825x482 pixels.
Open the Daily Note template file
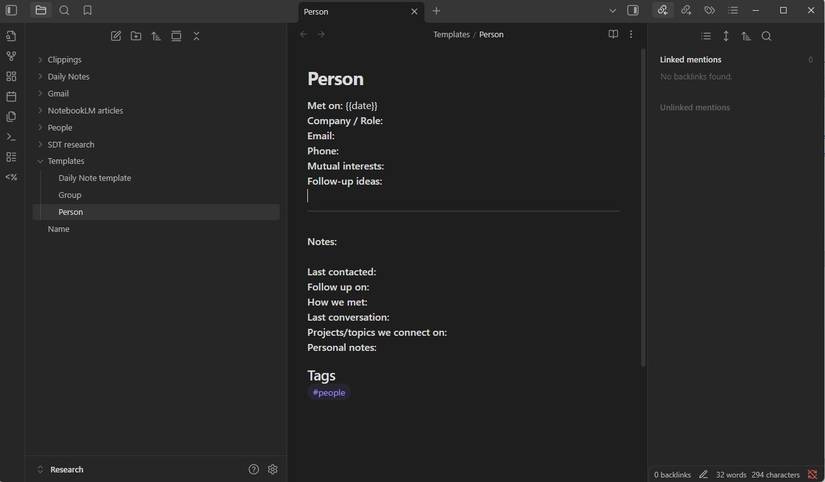tap(95, 178)
